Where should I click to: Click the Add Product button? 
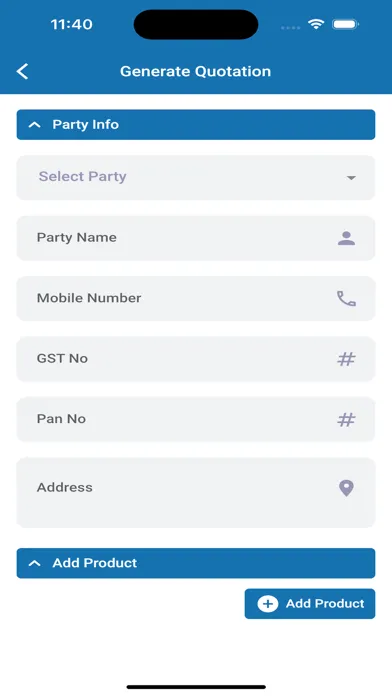tap(310, 604)
